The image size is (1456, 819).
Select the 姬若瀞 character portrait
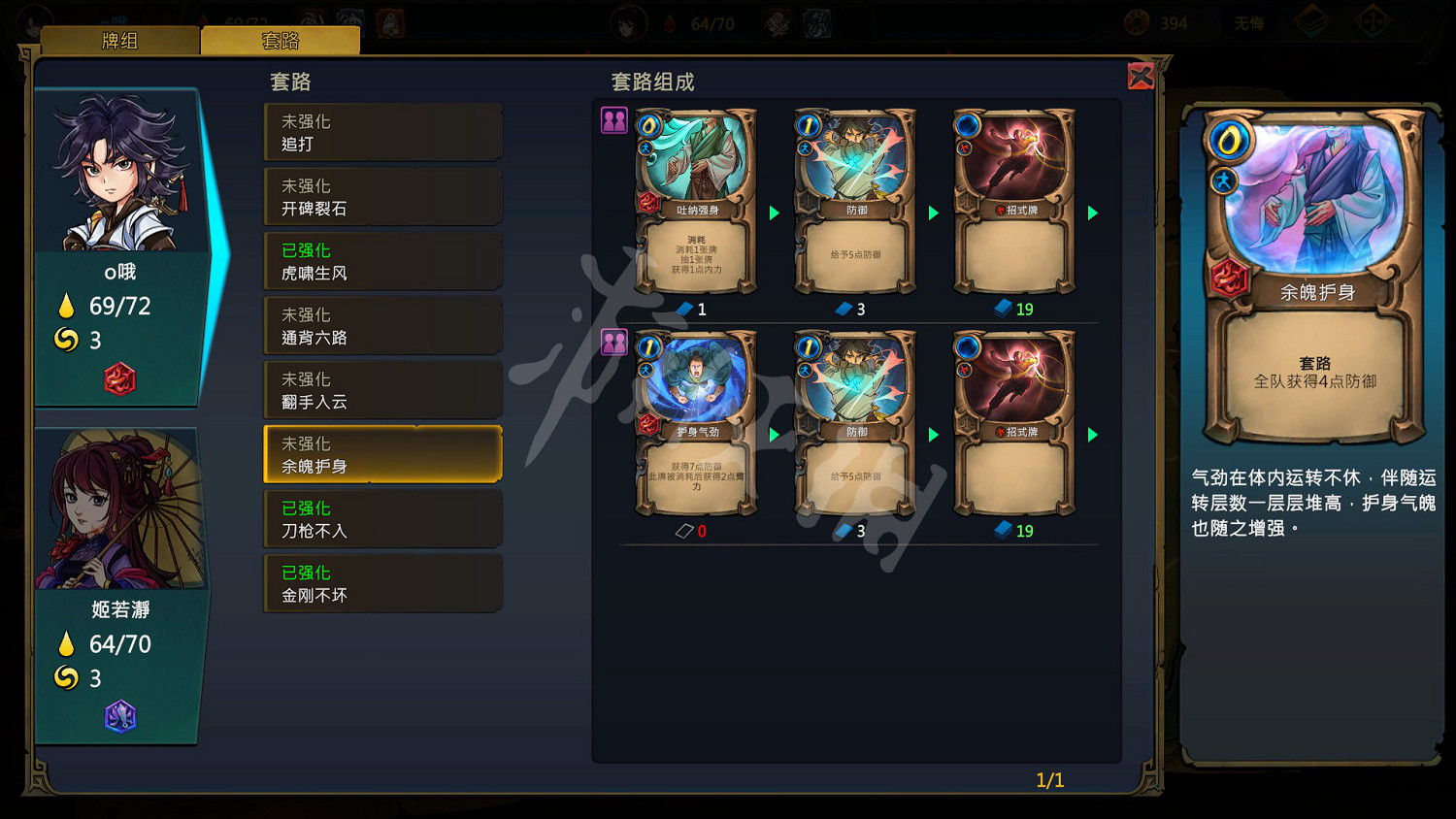point(118,509)
